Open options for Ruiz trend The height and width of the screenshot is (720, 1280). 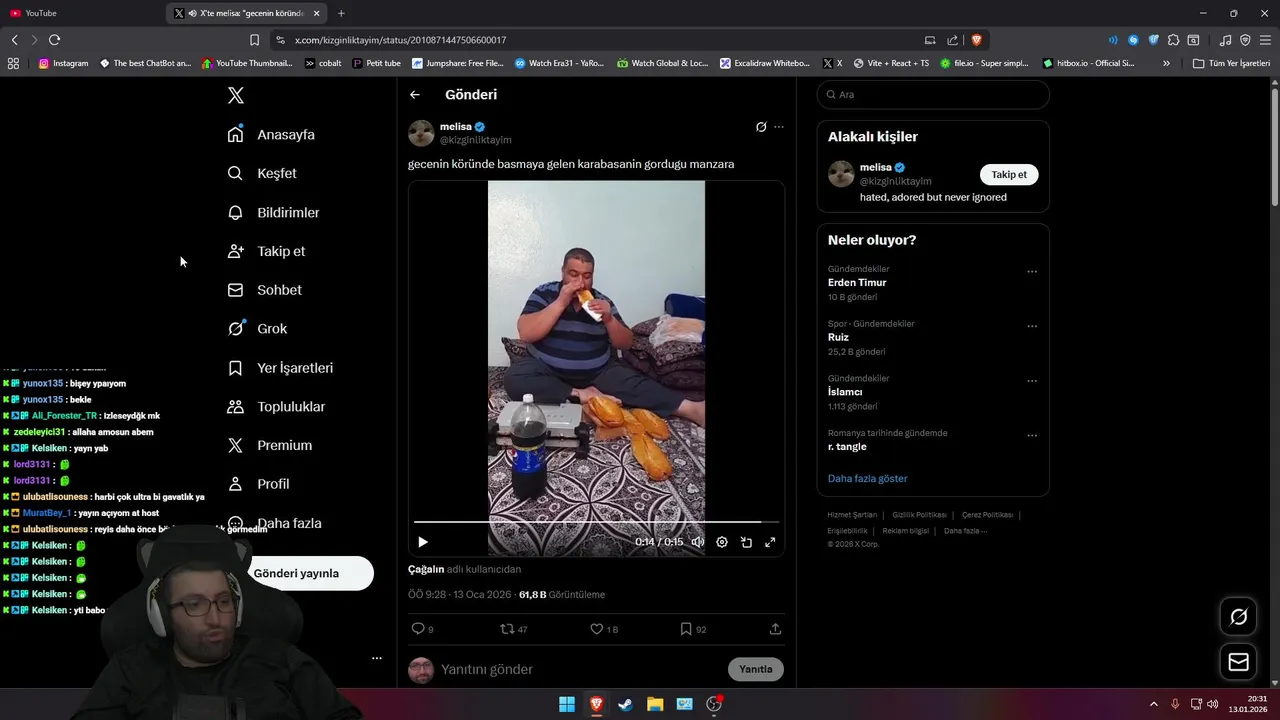pos(1032,326)
